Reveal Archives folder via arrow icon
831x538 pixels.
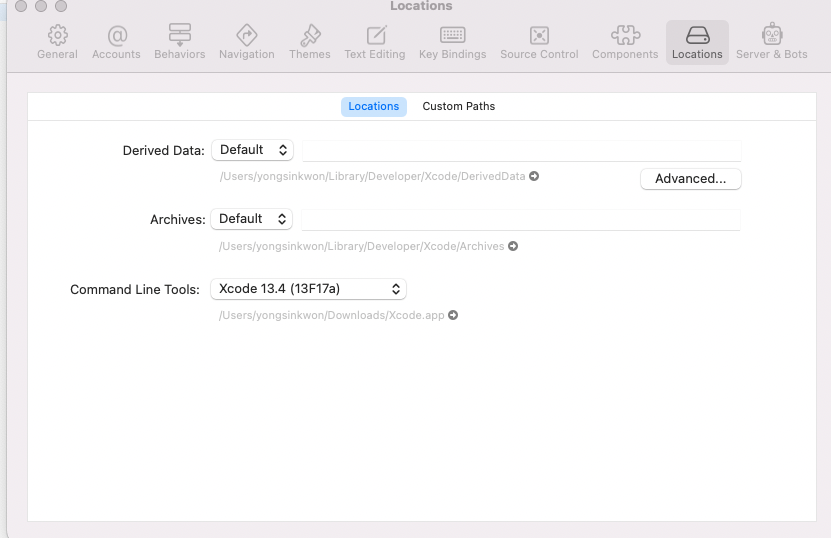click(513, 246)
